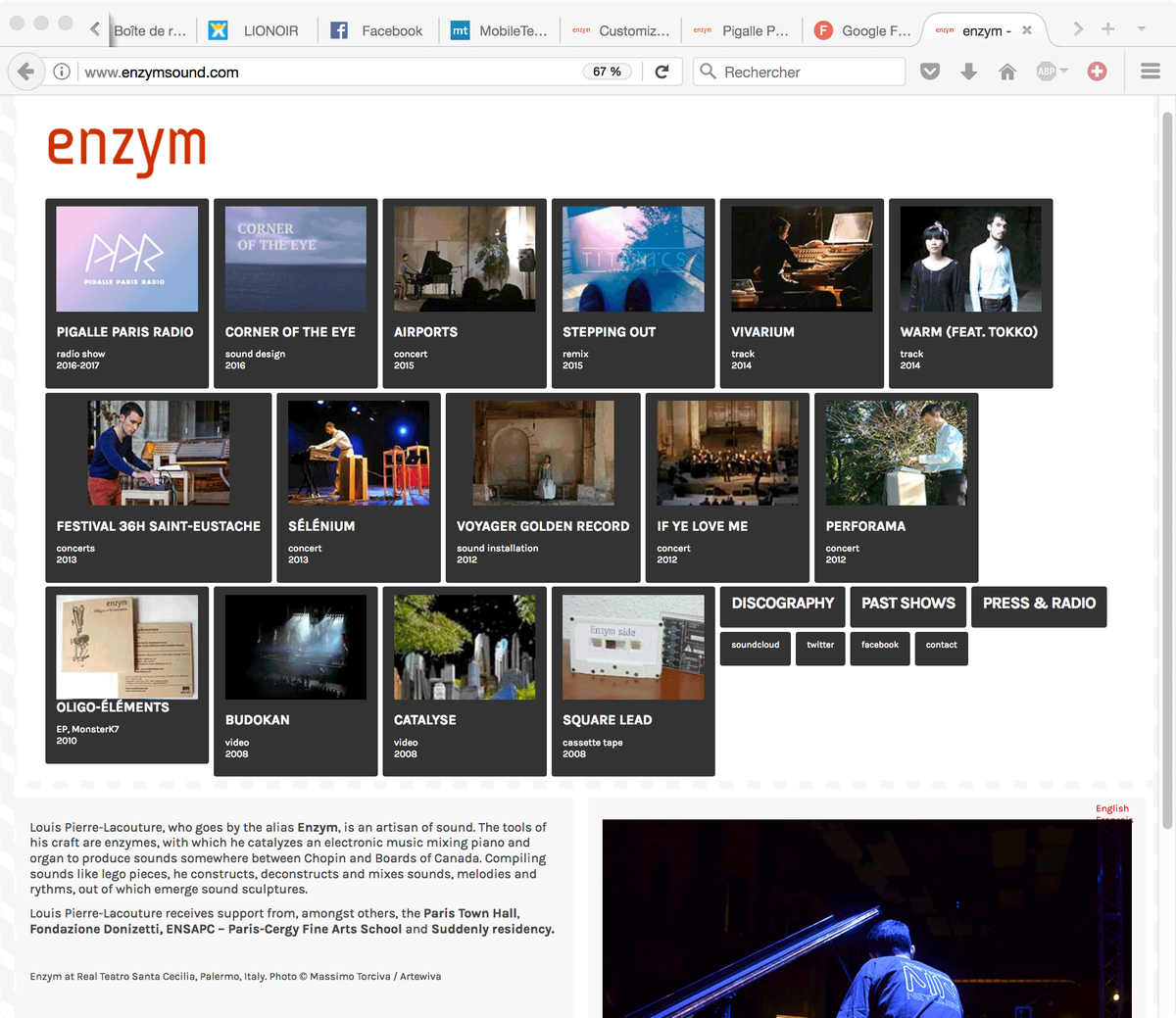Go to the browser home page icon
The image size is (1176, 1018).
pyautogui.click(x=1007, y=72)
